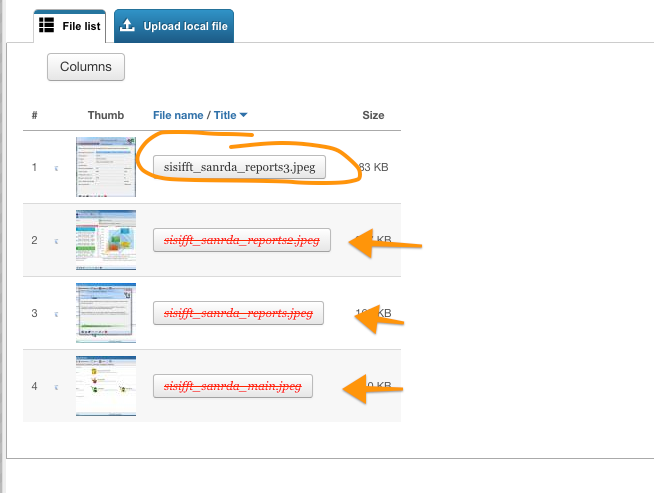Click the small arrow icon in row 4
Viewport: 654px width, 493px height.
pyautogui.click(x=56, y=387)
